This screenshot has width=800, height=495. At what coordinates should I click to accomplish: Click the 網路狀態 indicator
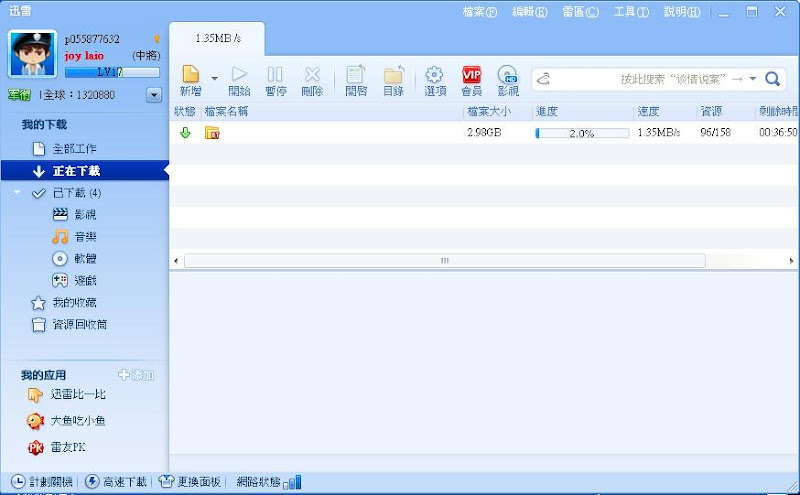click(269, 482)
